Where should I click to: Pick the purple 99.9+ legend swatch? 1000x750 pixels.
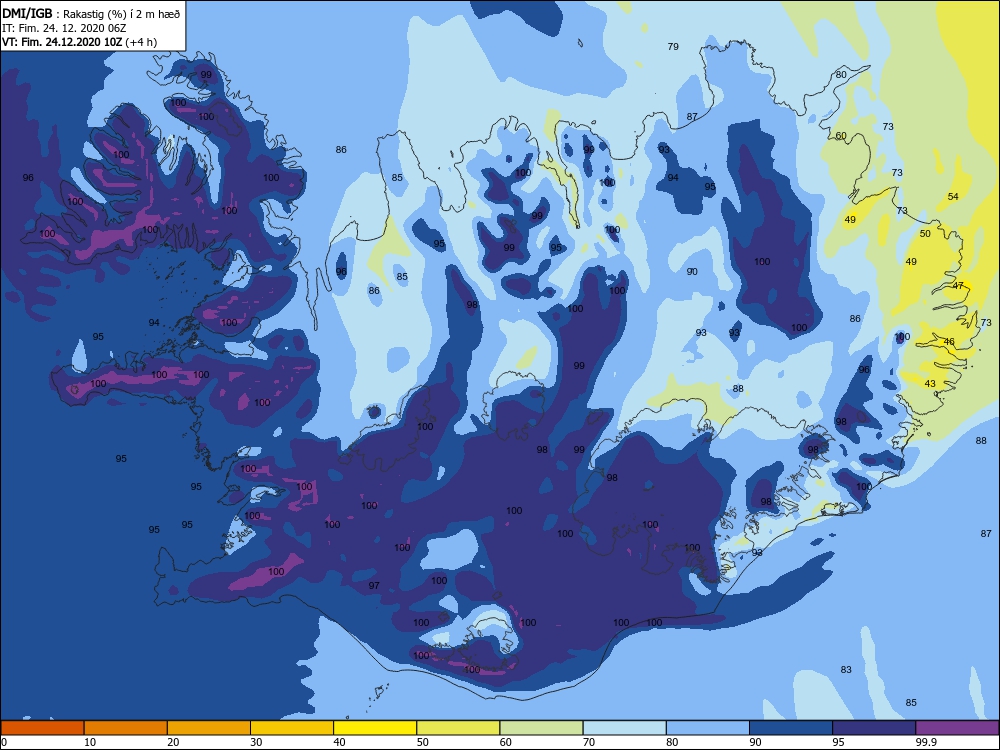(957, 728)
